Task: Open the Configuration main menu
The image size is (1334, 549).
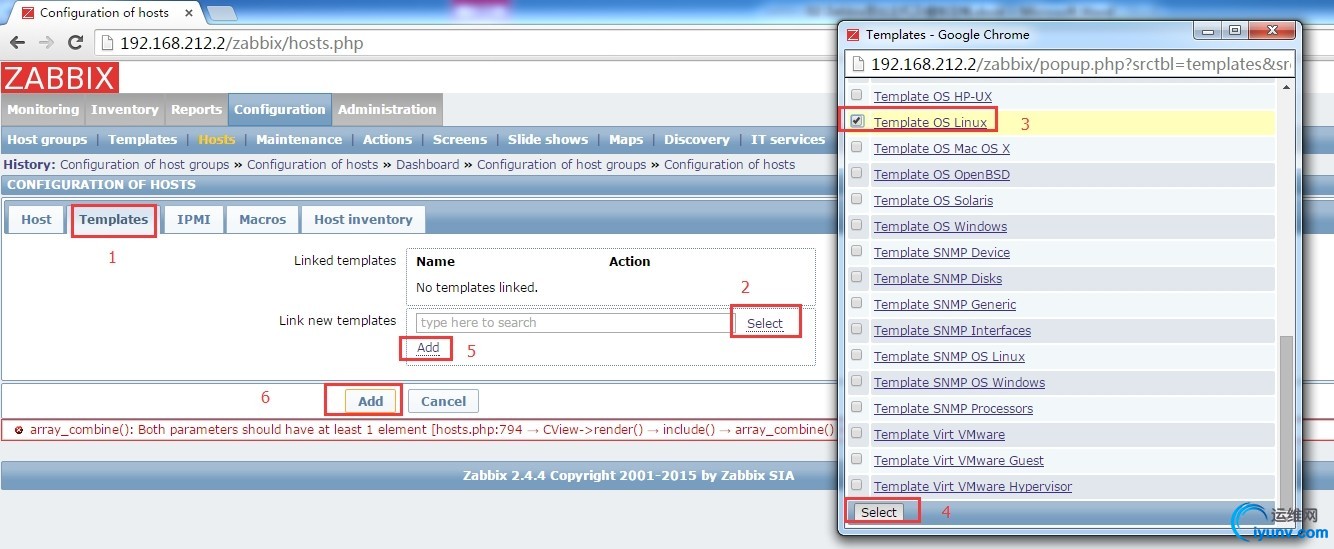Action: click(280, 110)
